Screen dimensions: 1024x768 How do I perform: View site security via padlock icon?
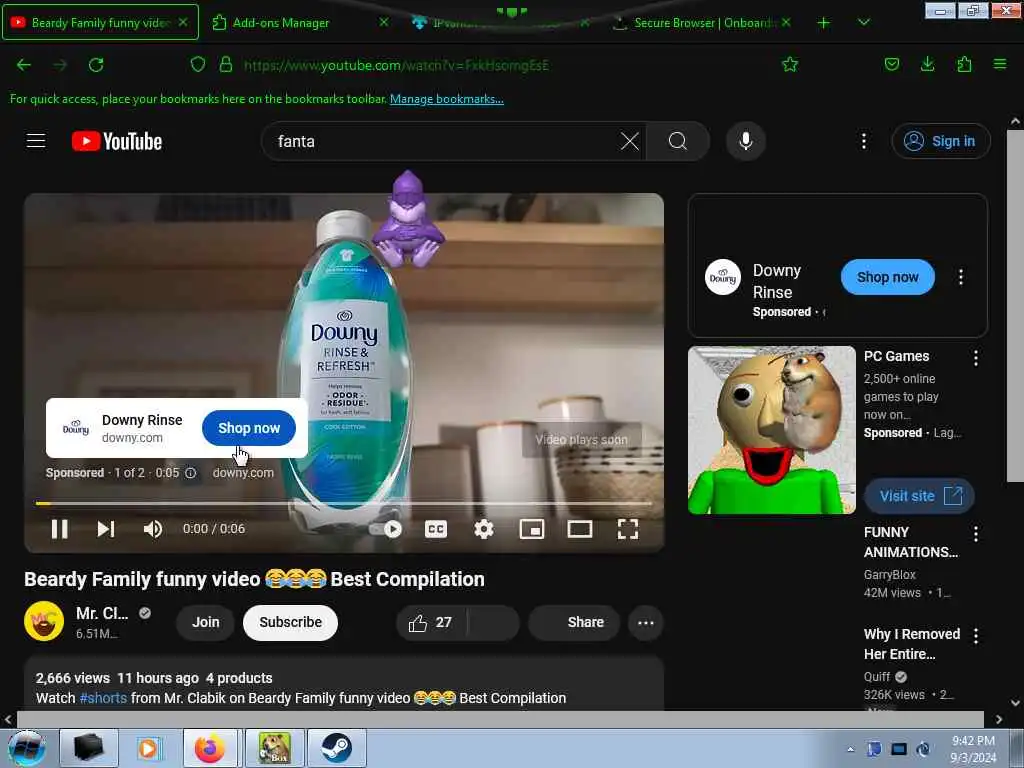(226, 65)
